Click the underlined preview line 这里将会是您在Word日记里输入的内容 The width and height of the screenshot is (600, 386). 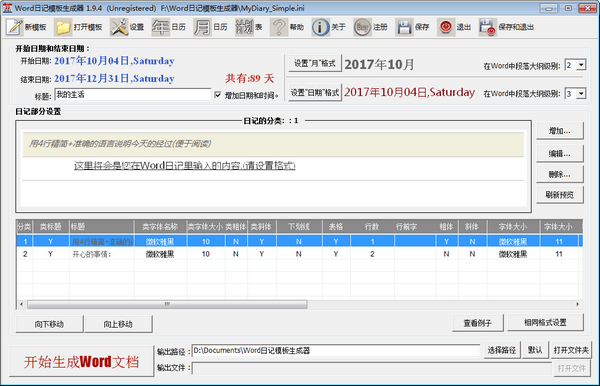click(x=184, y=166)
